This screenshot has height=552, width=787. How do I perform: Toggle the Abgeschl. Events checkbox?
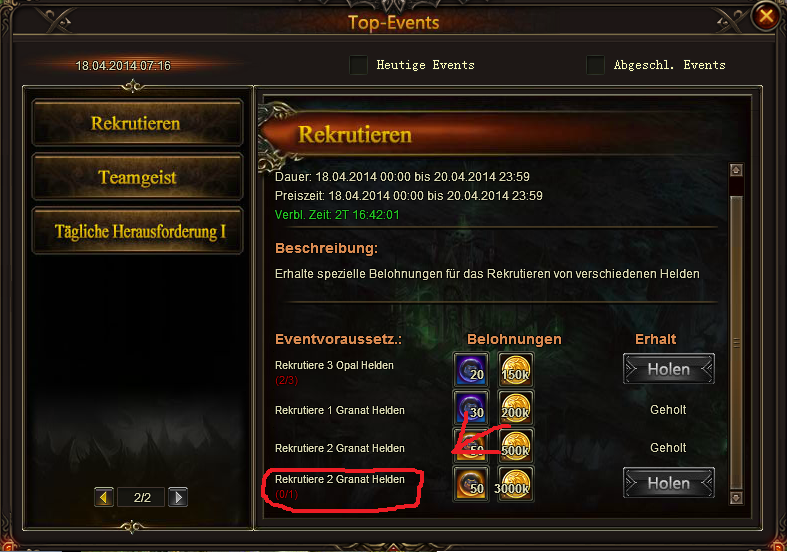[595, 65]
